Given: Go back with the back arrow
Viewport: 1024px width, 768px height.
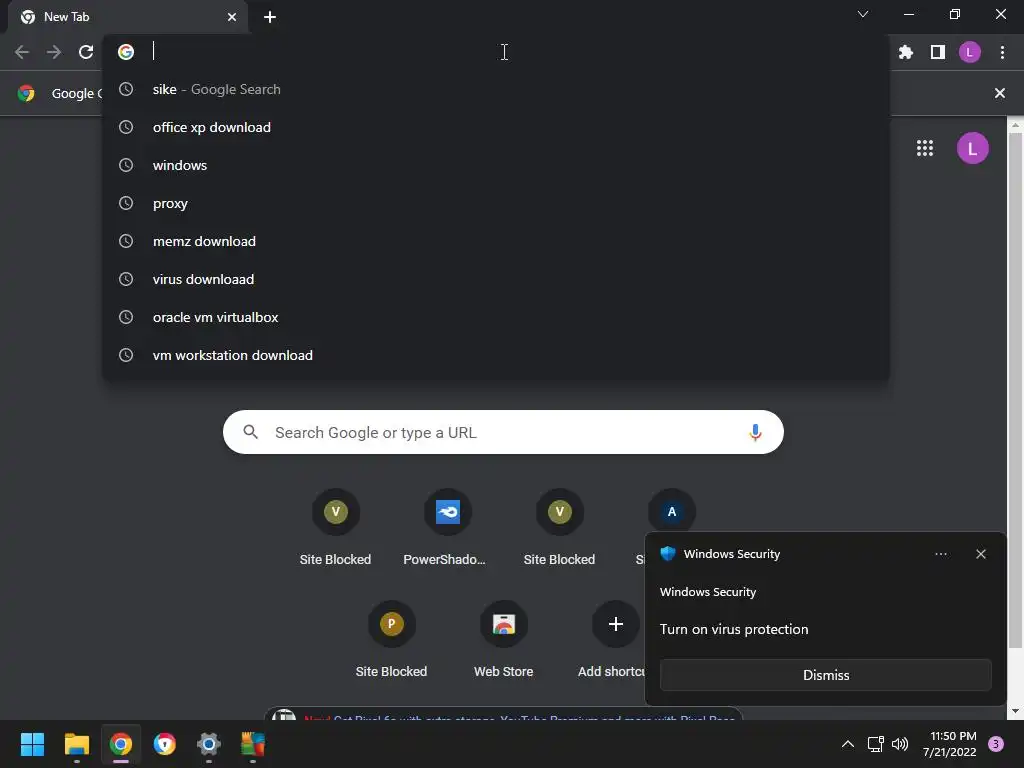Looking at the screenshot, I should coord(22,52).
